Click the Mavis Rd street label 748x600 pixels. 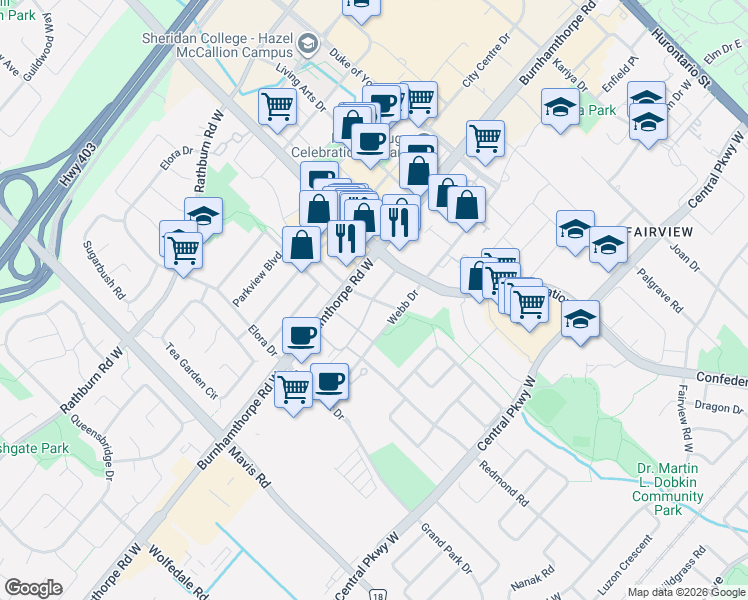249,467
